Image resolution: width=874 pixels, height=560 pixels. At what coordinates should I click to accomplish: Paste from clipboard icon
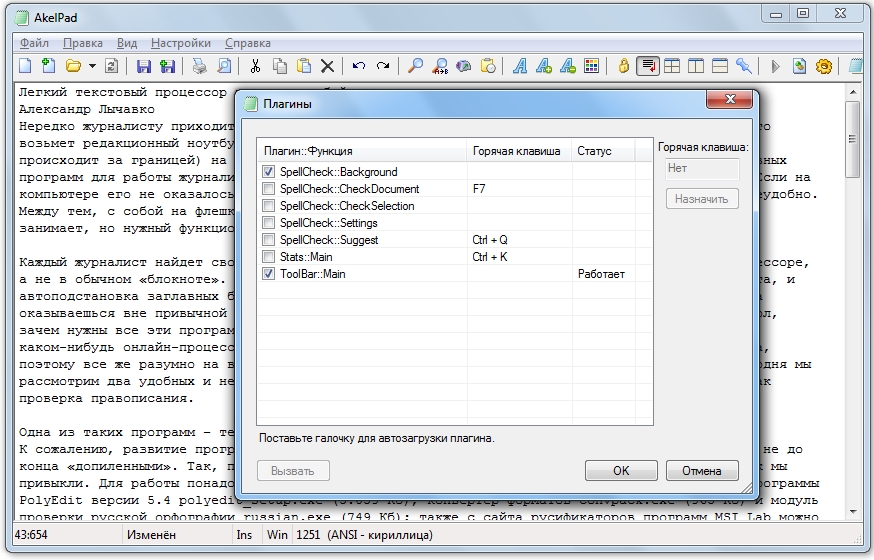coord(304,66)
